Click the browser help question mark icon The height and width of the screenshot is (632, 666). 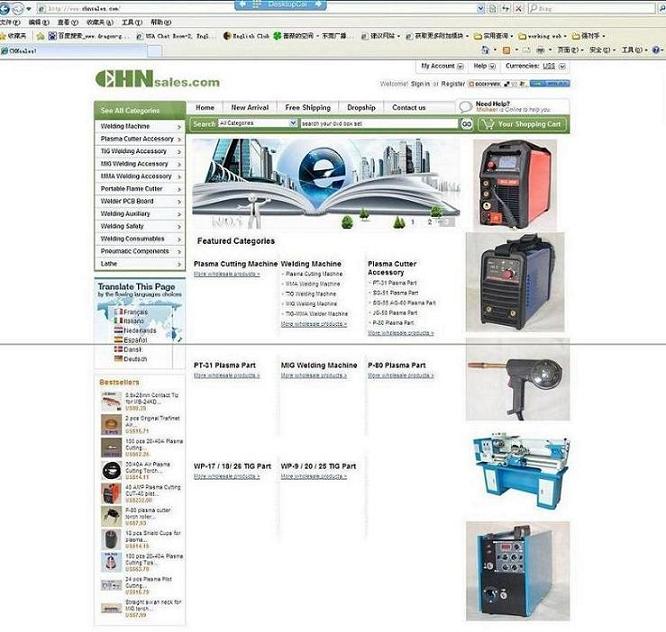click(657, 50)
